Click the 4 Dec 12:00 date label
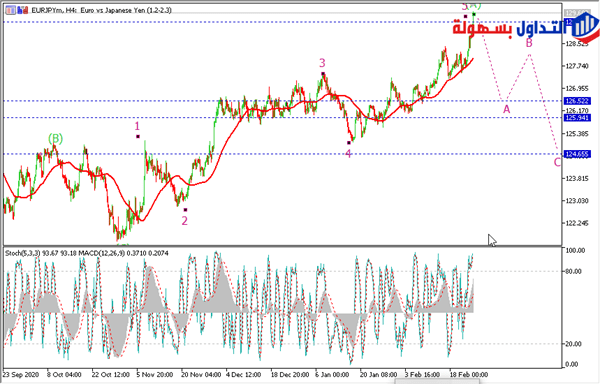This screenshot has height=384, width=600. tap(243, 374)
